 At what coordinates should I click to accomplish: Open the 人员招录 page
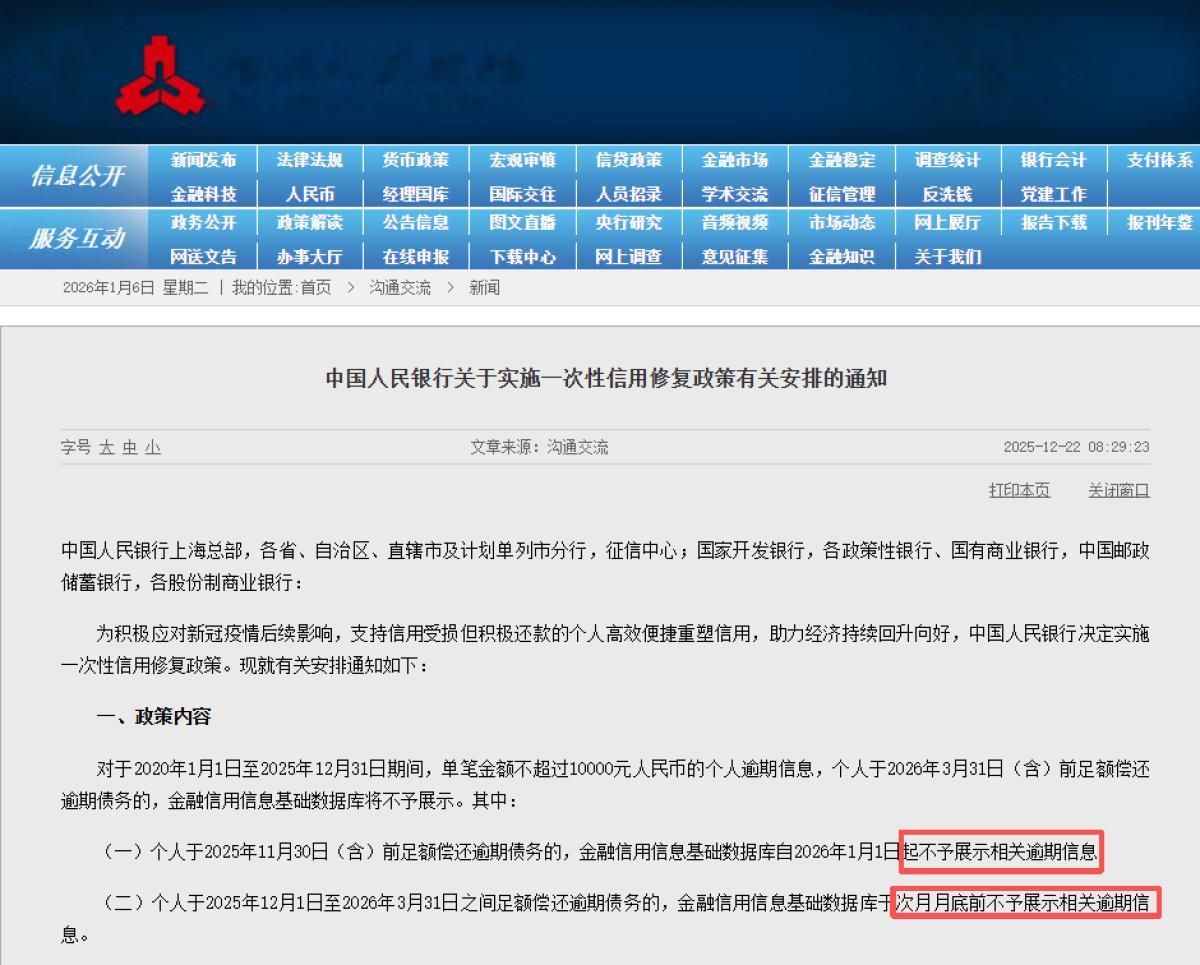pyautogui.click(x=628, y=194)
